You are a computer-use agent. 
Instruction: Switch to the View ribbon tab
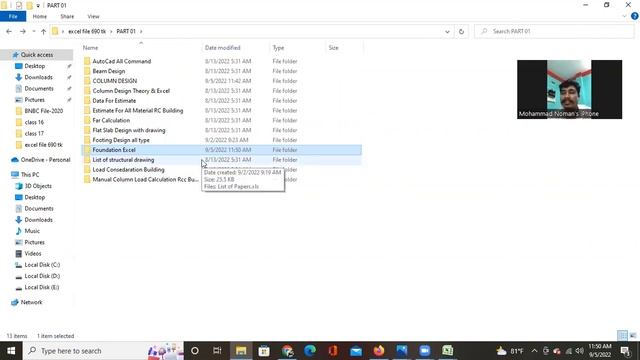pos(93,16)
